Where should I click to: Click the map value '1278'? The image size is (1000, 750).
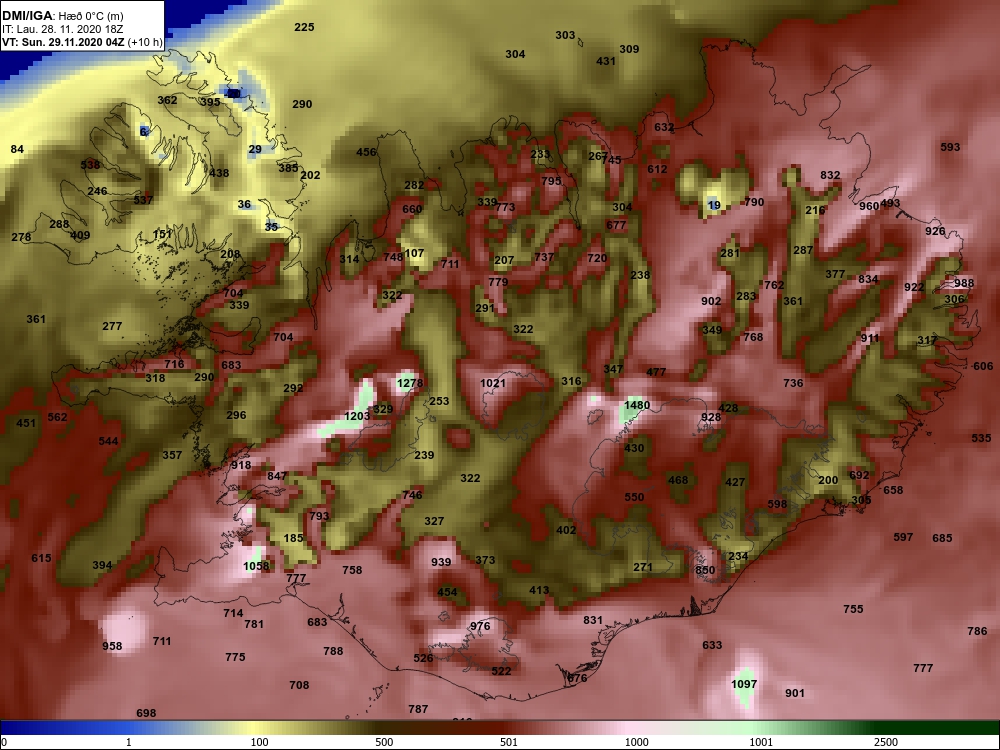[x=409, y=383]
